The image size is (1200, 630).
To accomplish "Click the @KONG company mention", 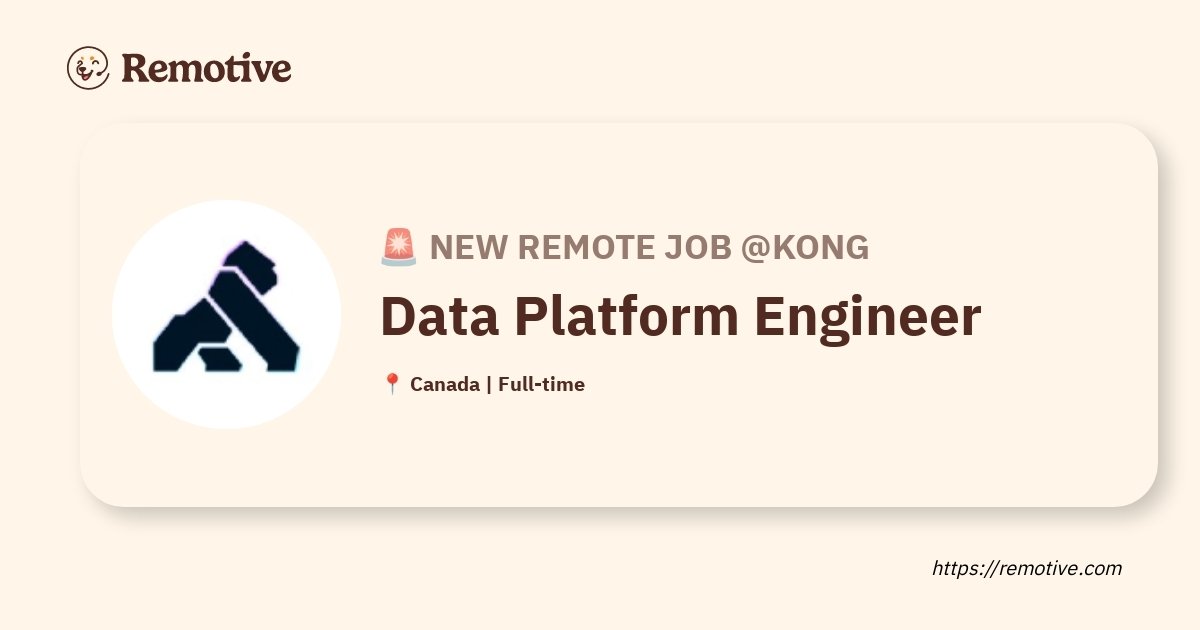I will (x=805, y=247).
